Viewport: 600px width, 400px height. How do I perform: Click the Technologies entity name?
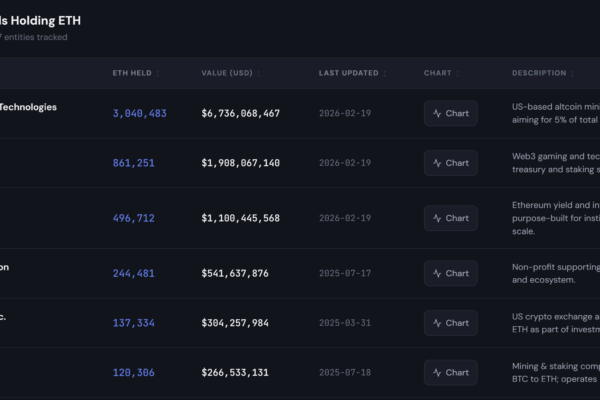(28, 107)
